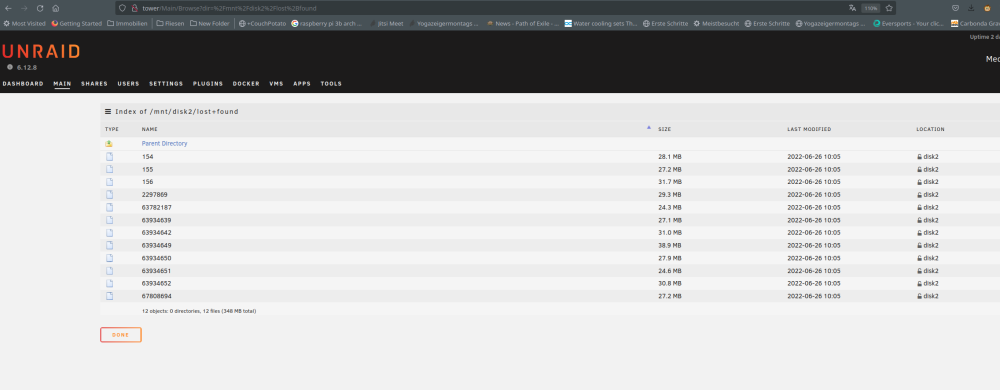Open the Most Visited bookmarks folder
1000x390 pixels.
pyautogui.click(x=24, y=24)
